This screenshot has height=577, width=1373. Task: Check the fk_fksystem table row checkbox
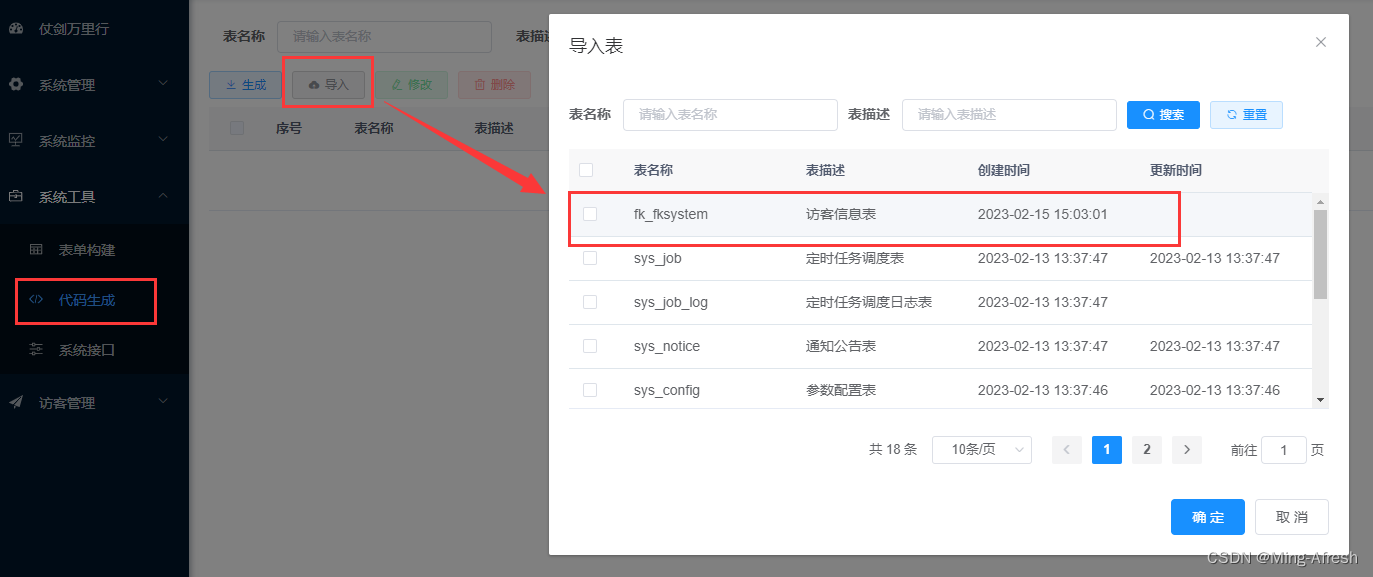click(x=590, y=214)
